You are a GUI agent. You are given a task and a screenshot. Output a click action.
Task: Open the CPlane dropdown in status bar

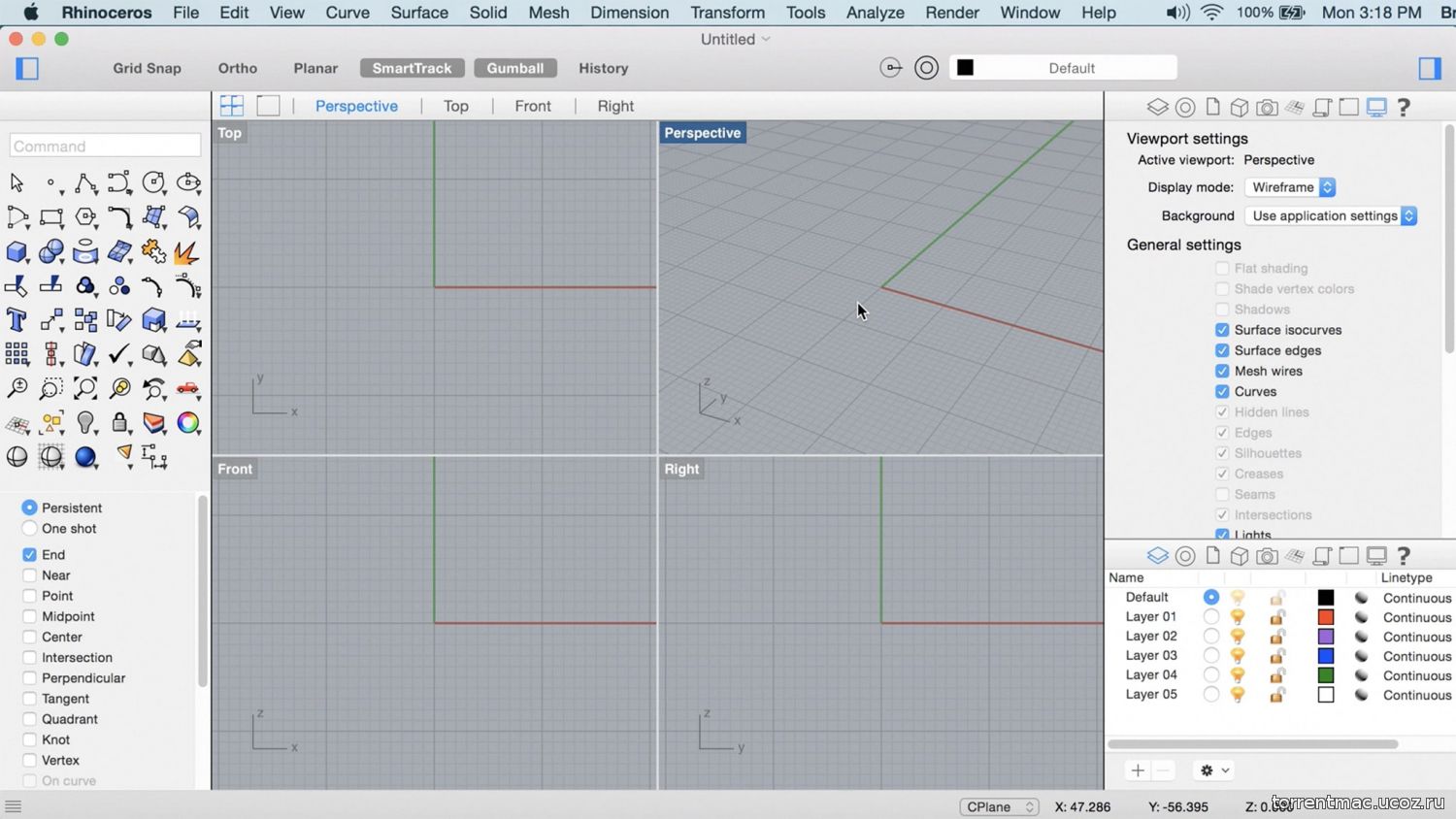point(999,806)
